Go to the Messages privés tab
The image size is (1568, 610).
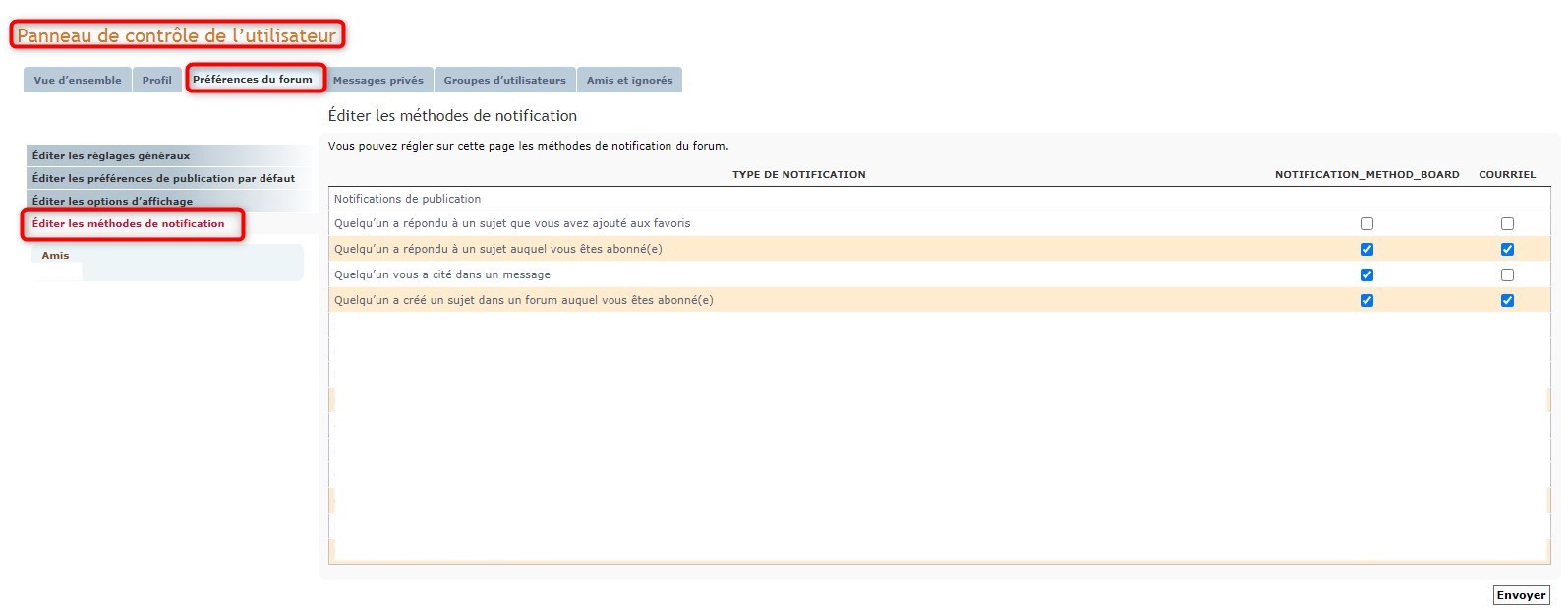(x=377, y=81)
